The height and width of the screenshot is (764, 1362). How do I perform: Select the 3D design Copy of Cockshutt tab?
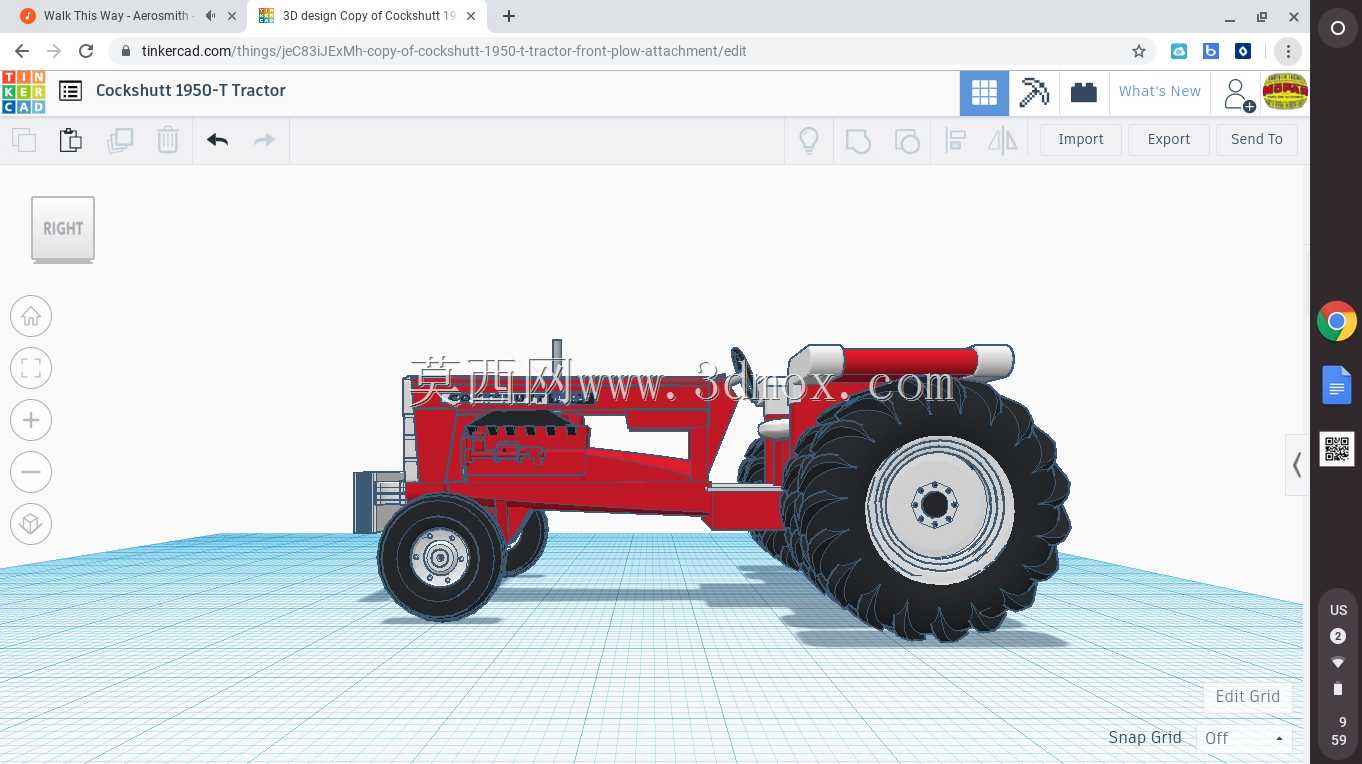pos(369,16)
